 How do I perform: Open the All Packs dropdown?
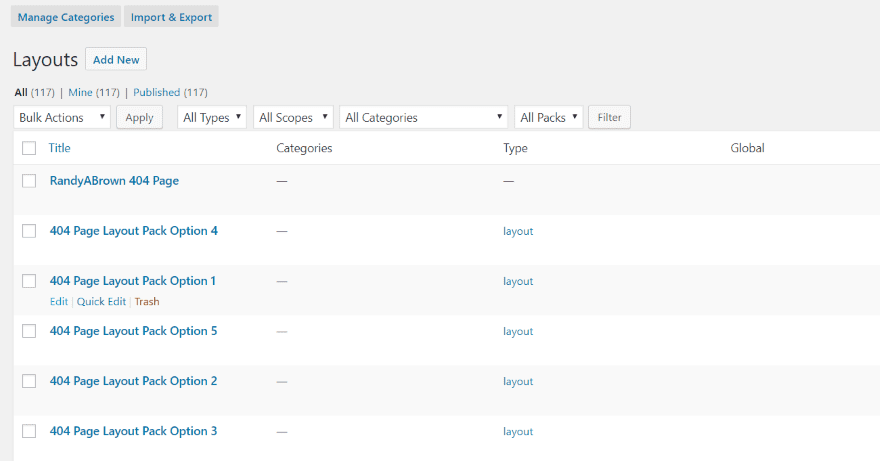click(549, 117)
